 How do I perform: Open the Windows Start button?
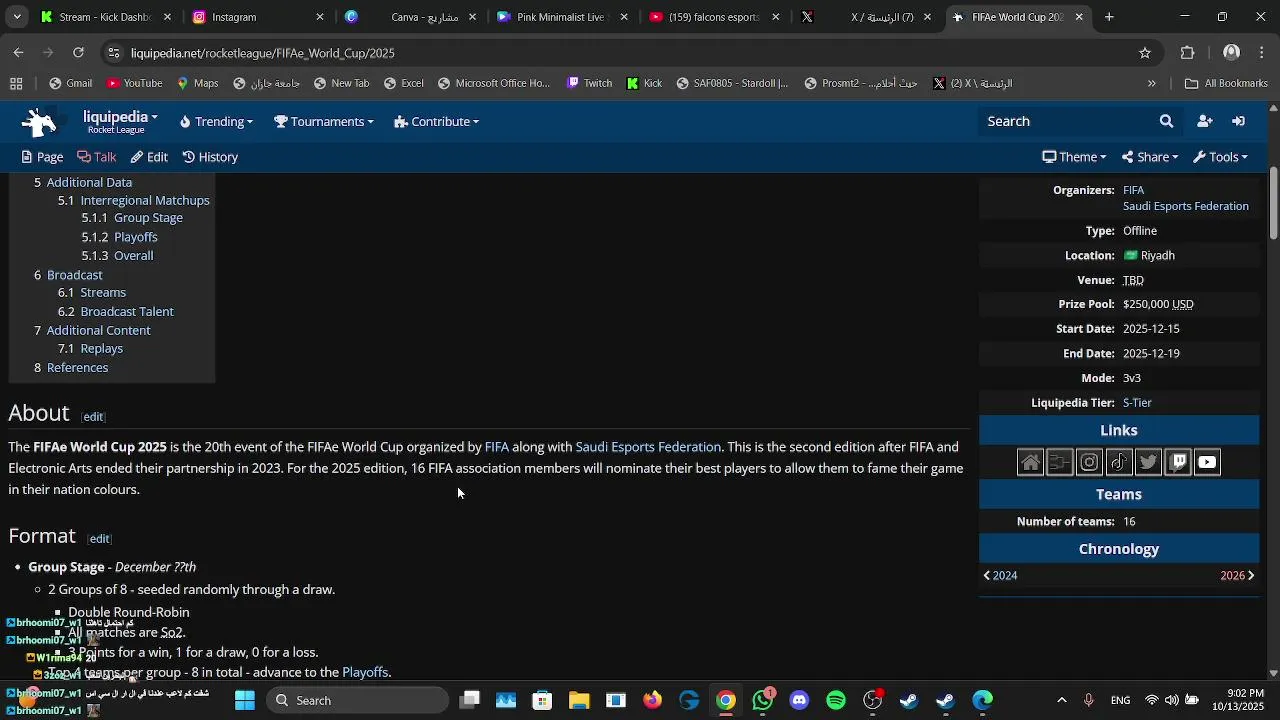click(x=245, y=700)
